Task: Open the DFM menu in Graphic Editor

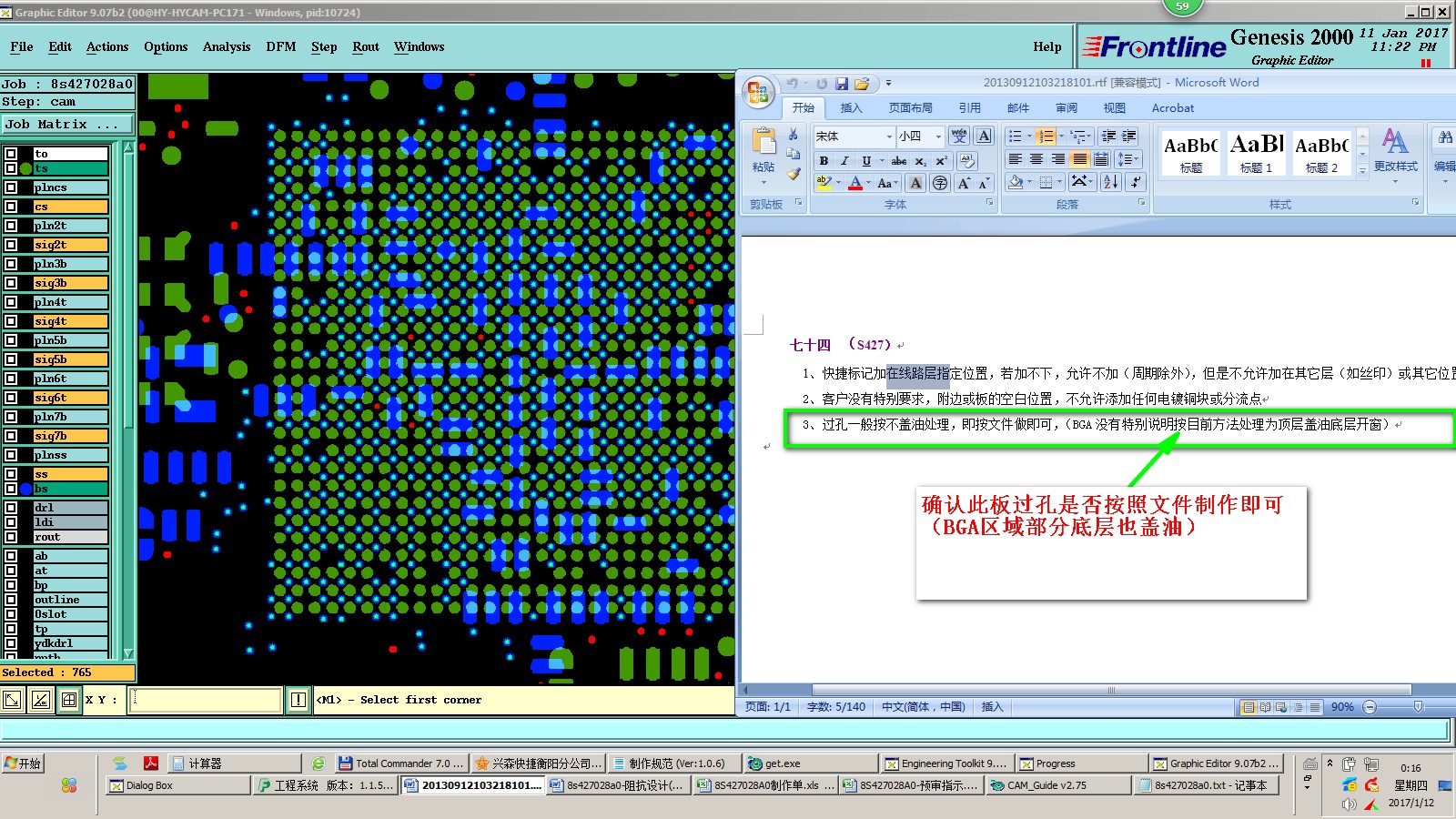Action: [x=281, y=47]
